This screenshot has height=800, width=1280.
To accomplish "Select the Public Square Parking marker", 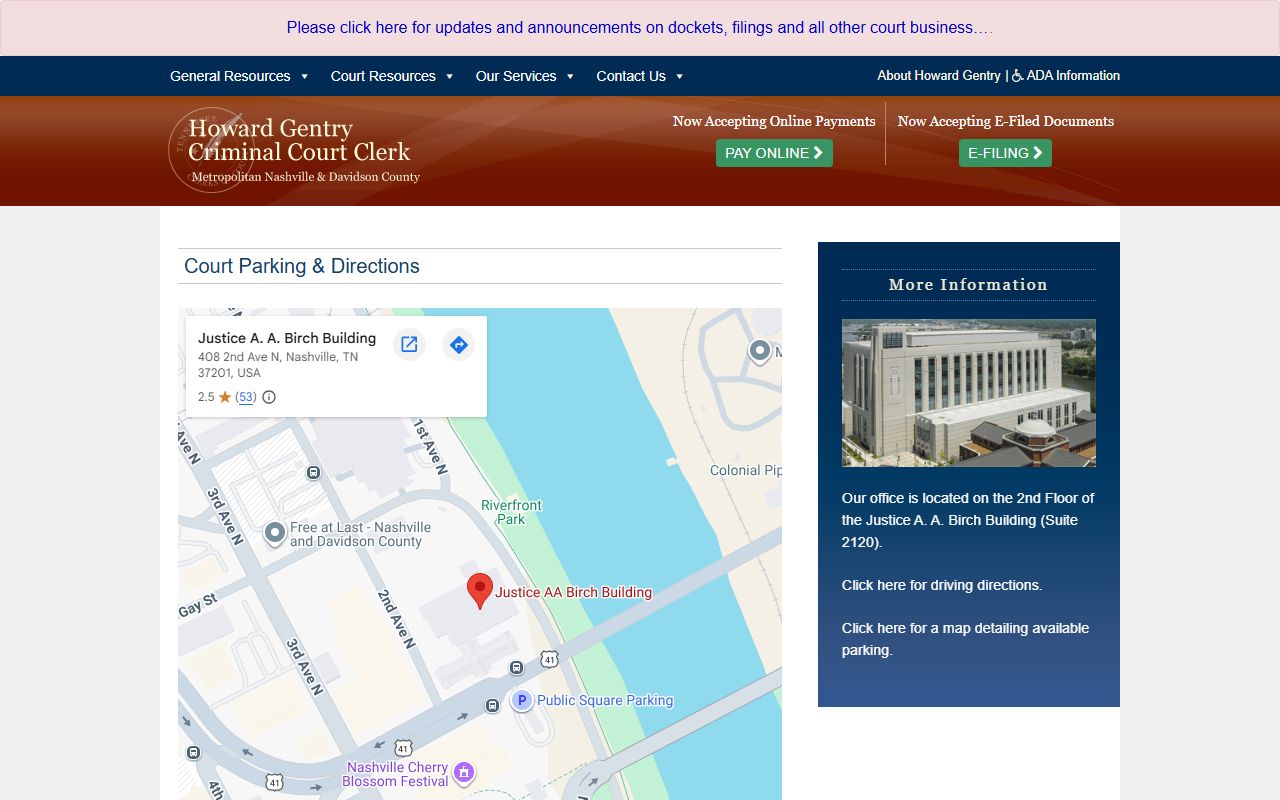I will click(x=521, y=700).
